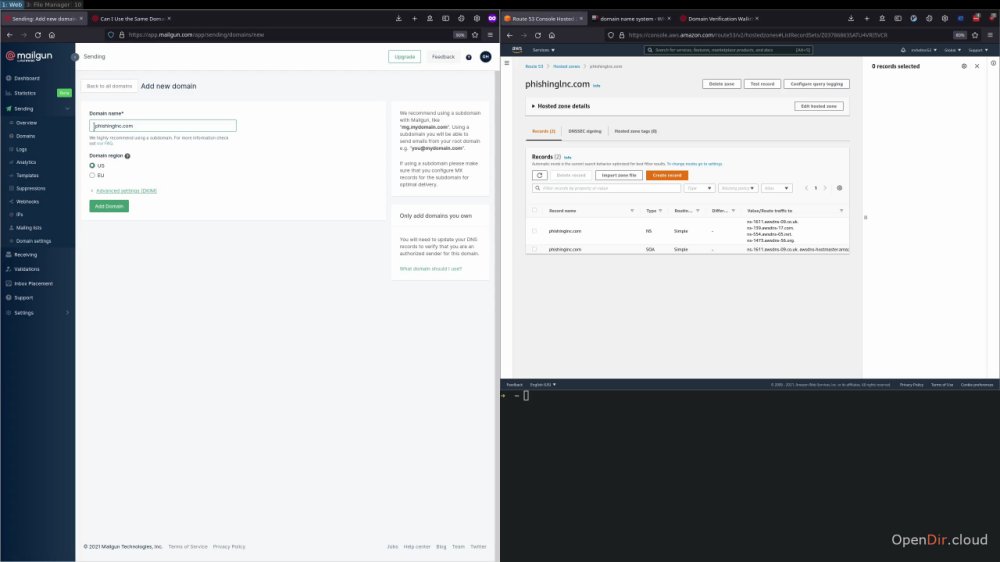
Task: Open downloads in the Mailgun browser toolbar
Action: click(399, 18)
